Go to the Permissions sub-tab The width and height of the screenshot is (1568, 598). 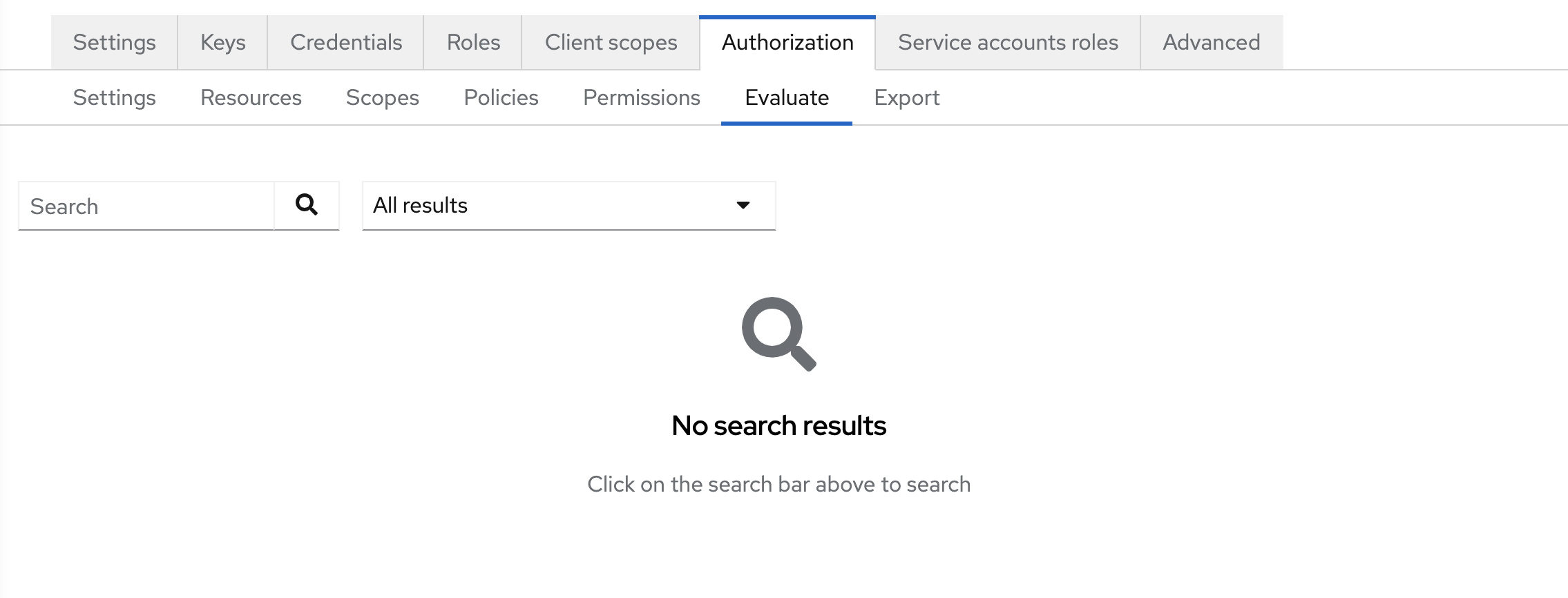(x=642, y=97)
